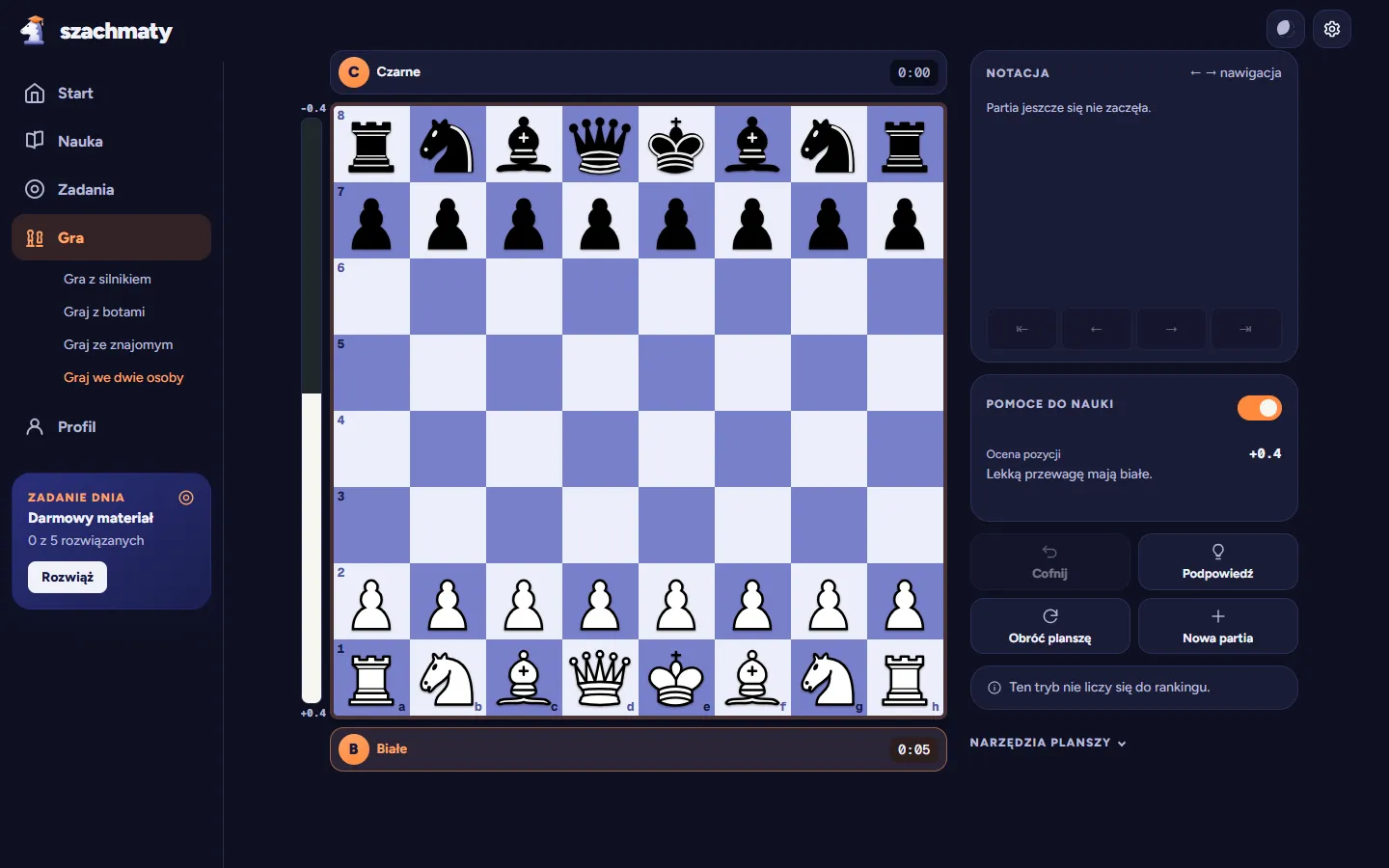Jump to last move in notation
Screen dimensions: 1389x868
1246,329
